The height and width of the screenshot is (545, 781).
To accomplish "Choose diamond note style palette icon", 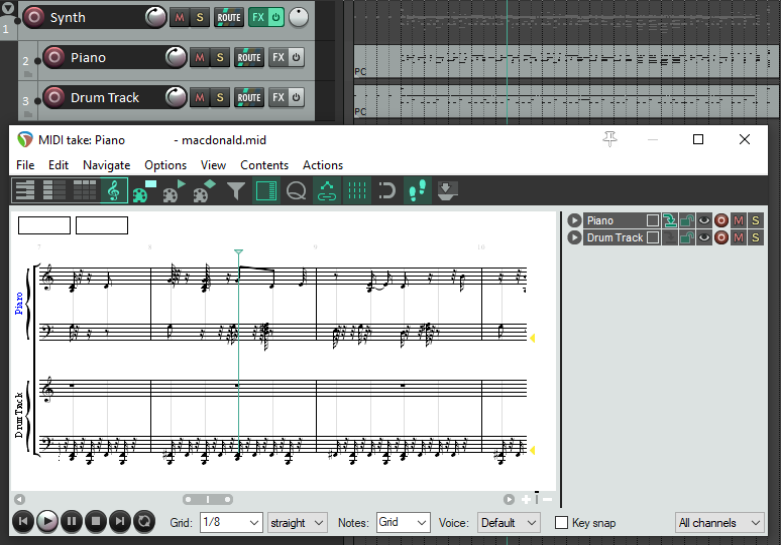I will (x=204, y=190).
